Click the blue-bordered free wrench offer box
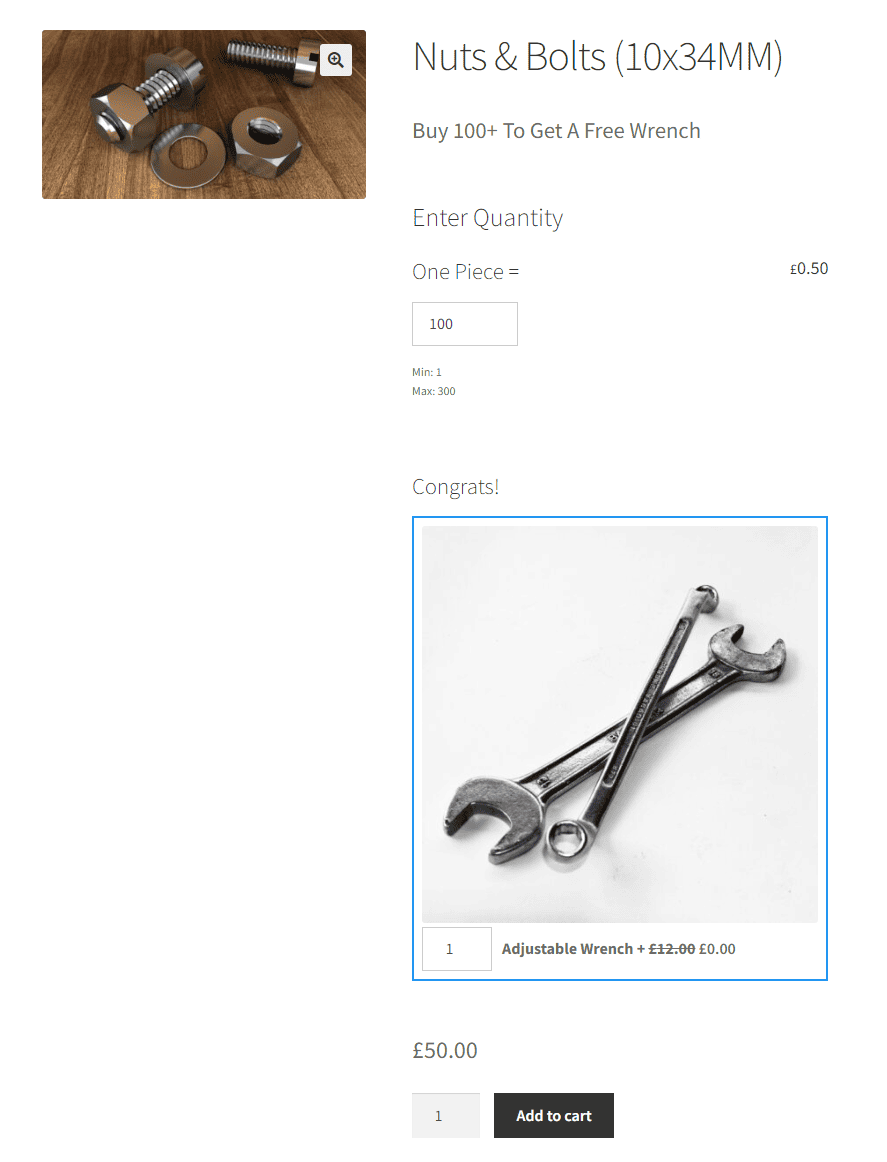Viewport: 887px width, 1162px height. pyautogui.click(x=619, y=748)
